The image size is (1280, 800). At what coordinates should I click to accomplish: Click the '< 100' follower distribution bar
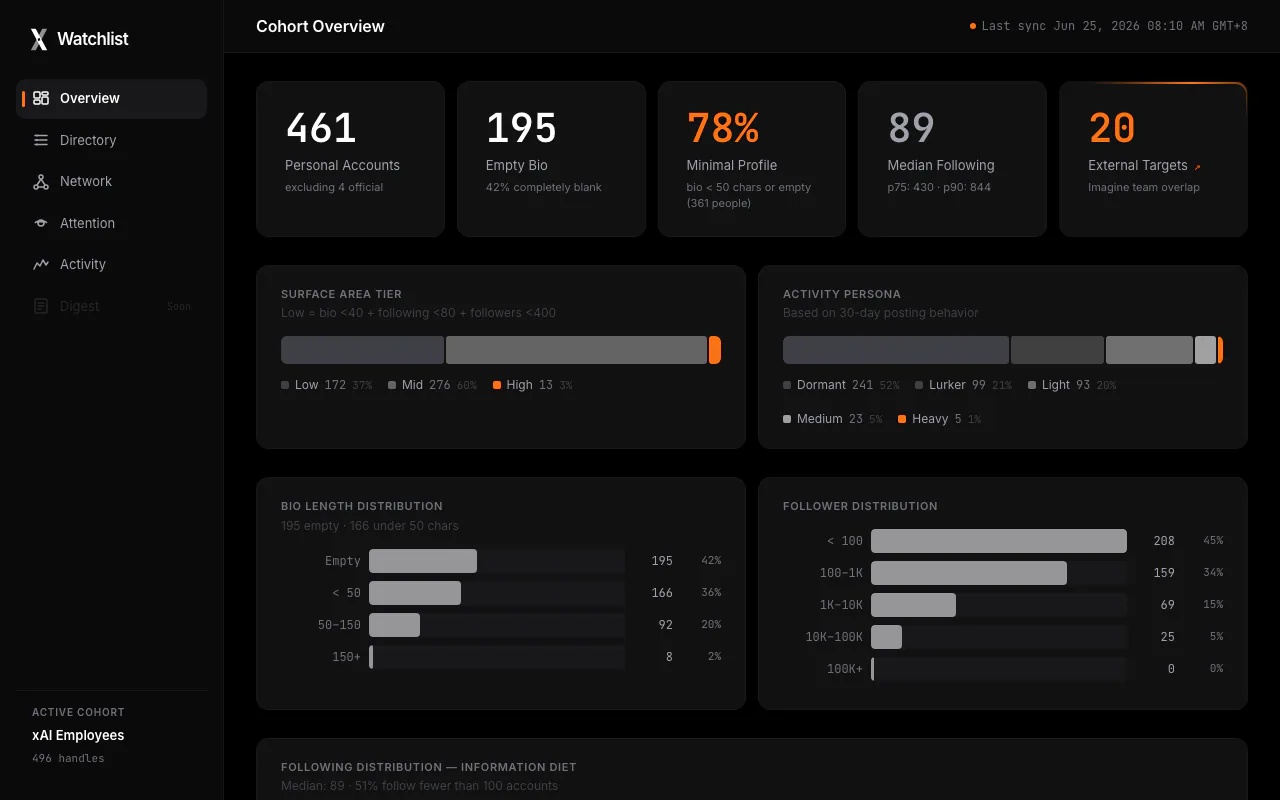coord(999,541)
